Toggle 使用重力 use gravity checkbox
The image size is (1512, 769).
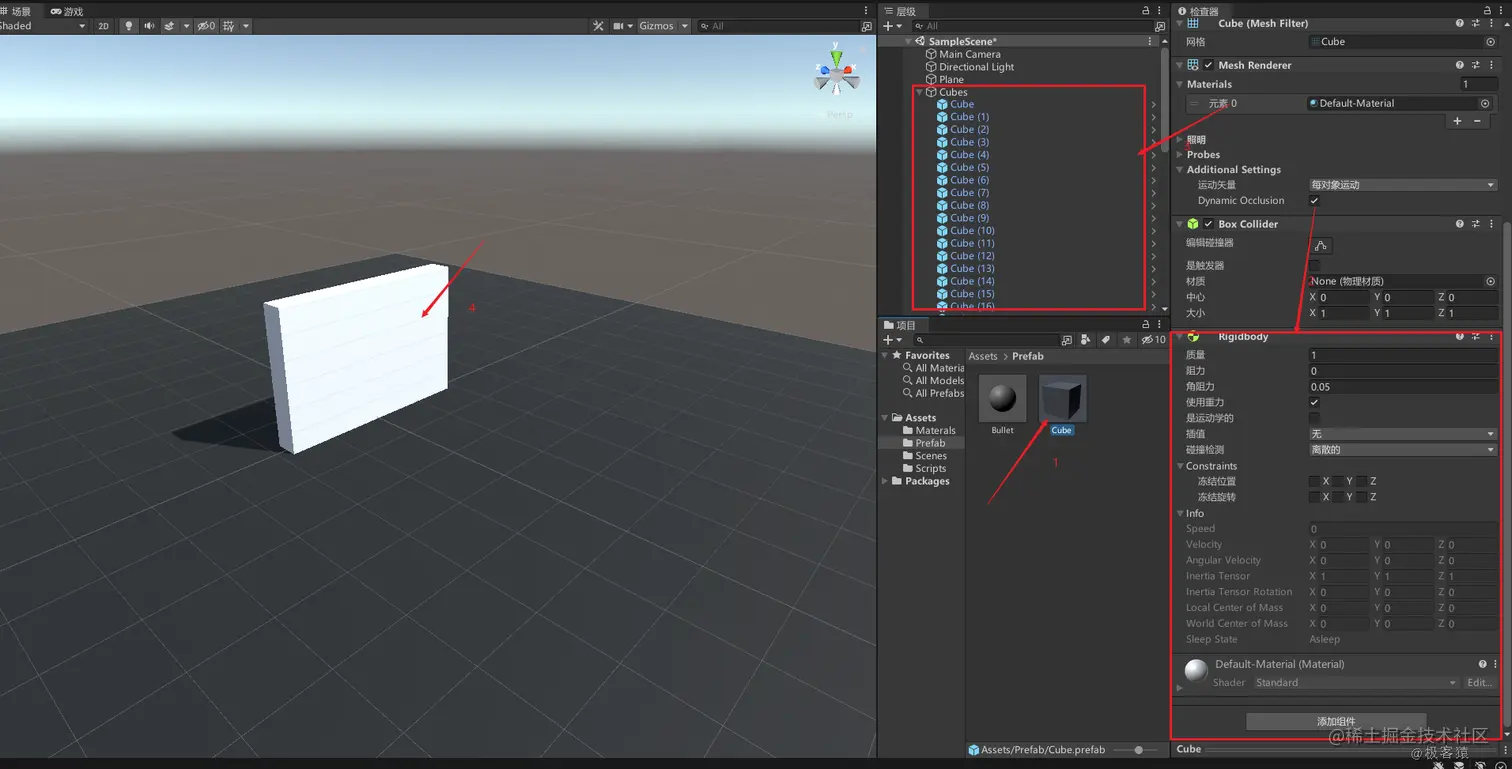pyautogui.click(x=1314, y=402)
